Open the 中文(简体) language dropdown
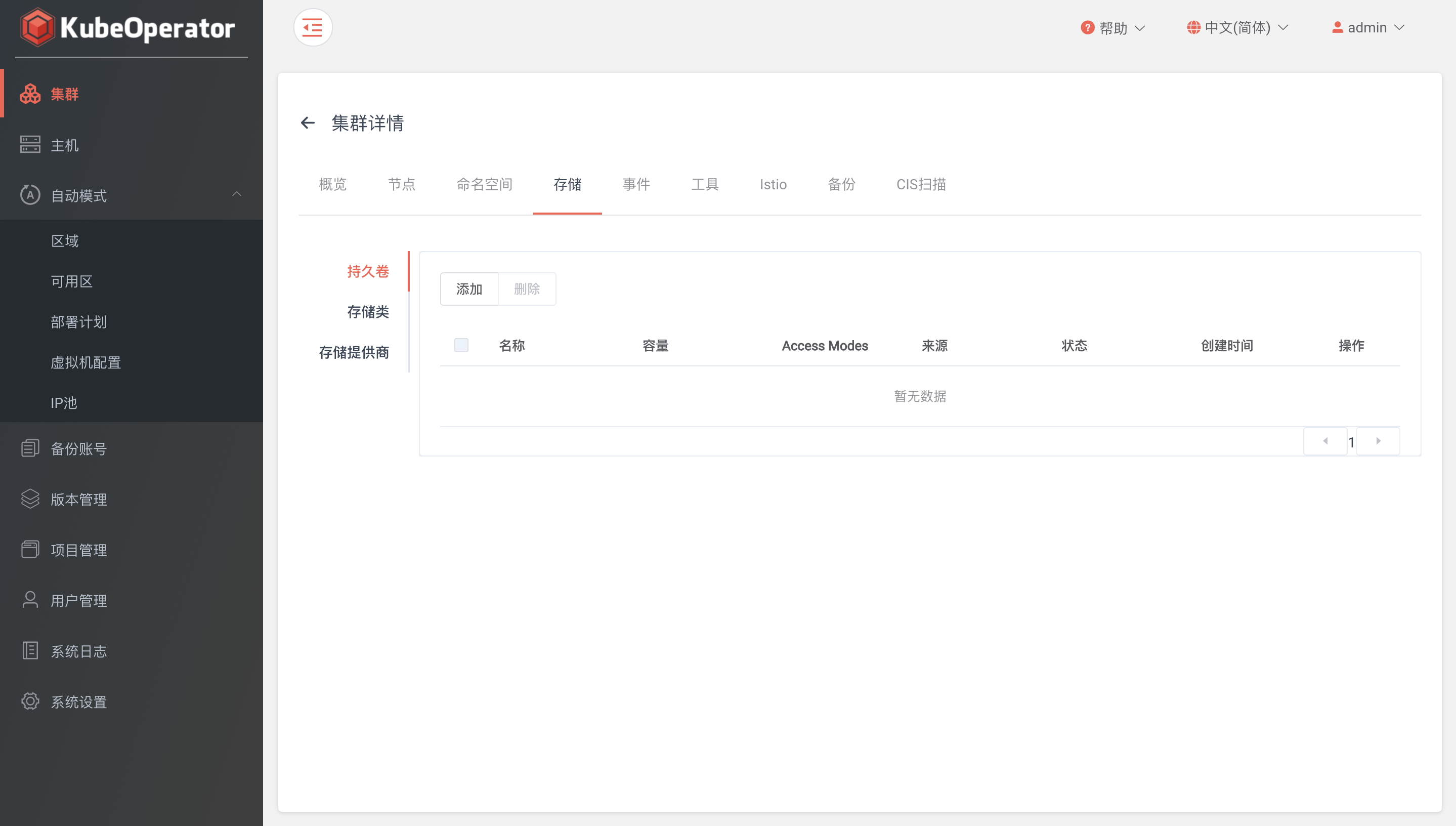The width and height of the screenshot is (1456, 826). 1237,27
